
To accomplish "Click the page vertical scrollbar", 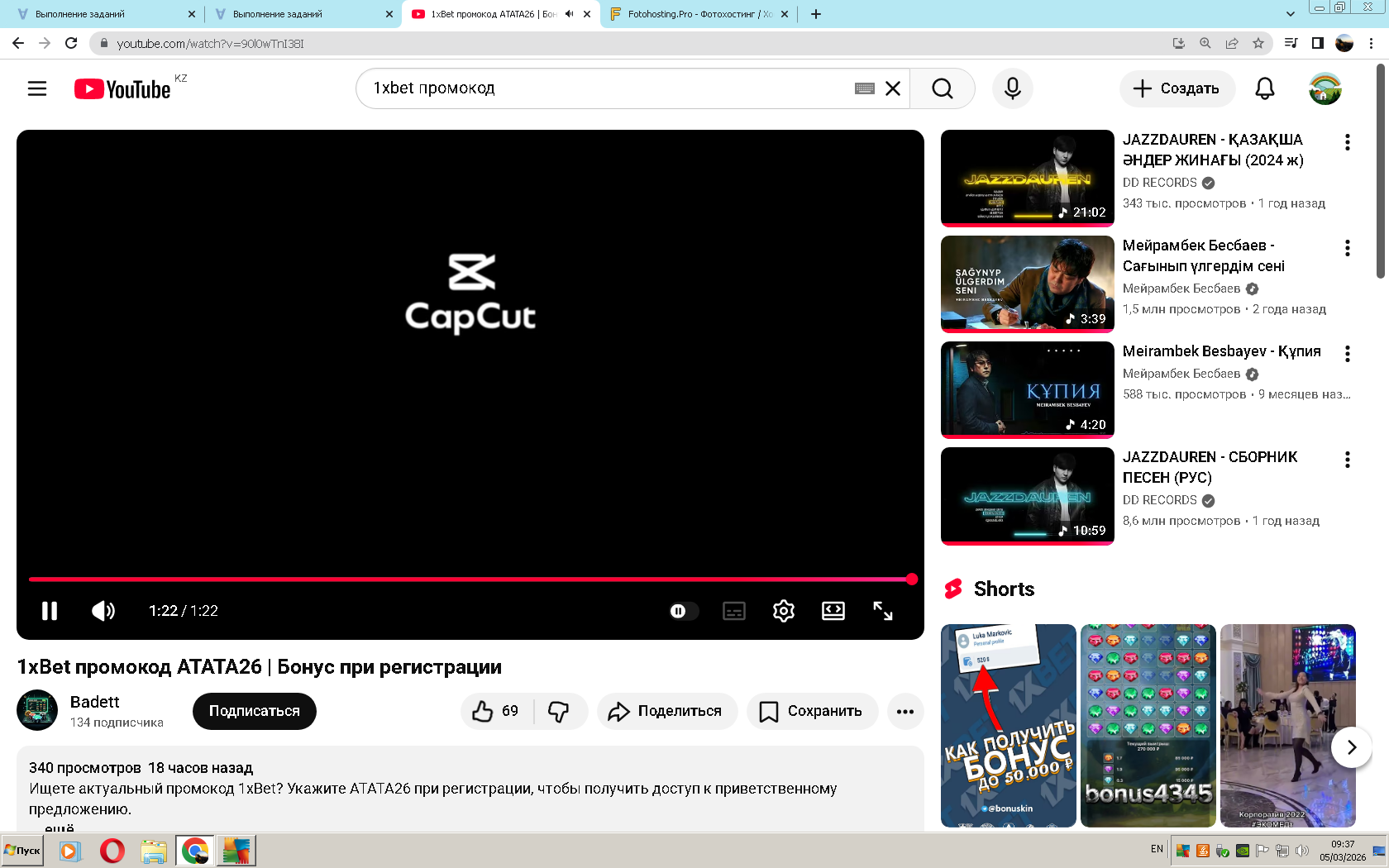I will (1381, 170).
